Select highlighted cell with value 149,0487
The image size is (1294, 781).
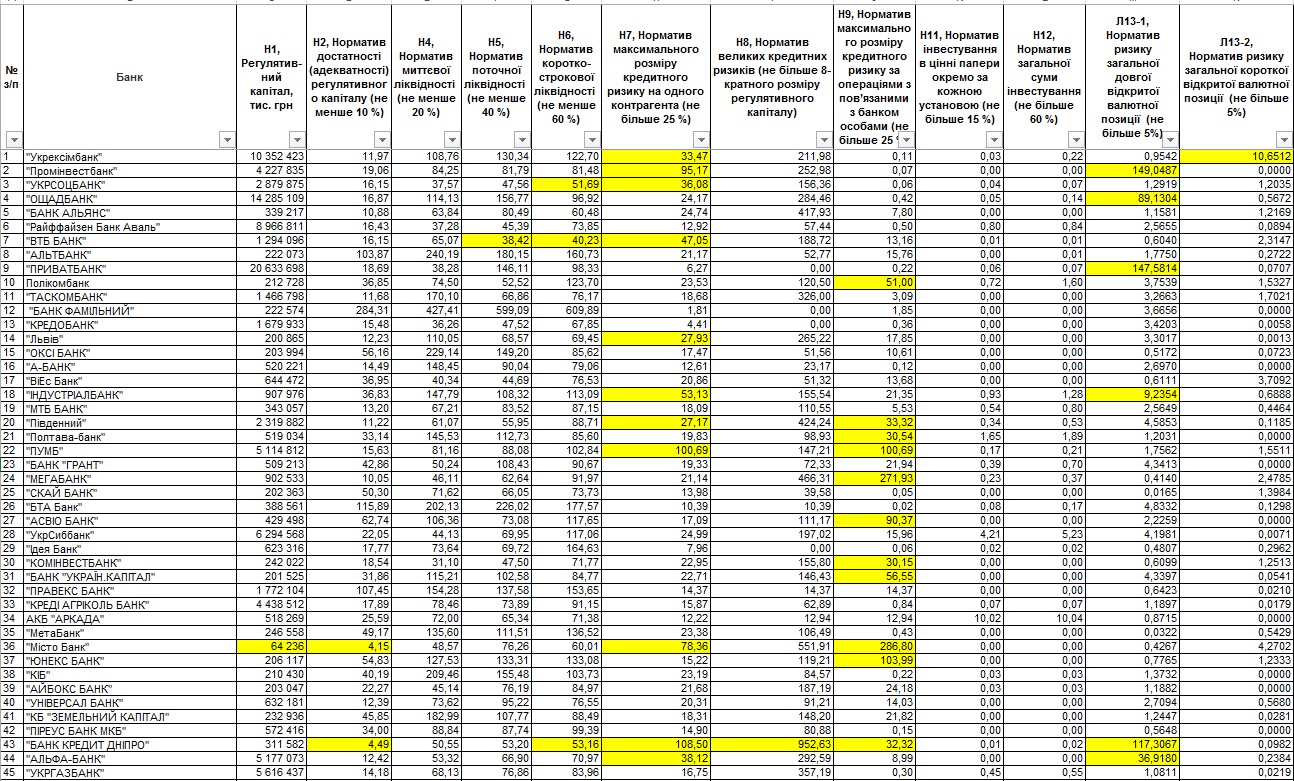tap(1132, 171)
